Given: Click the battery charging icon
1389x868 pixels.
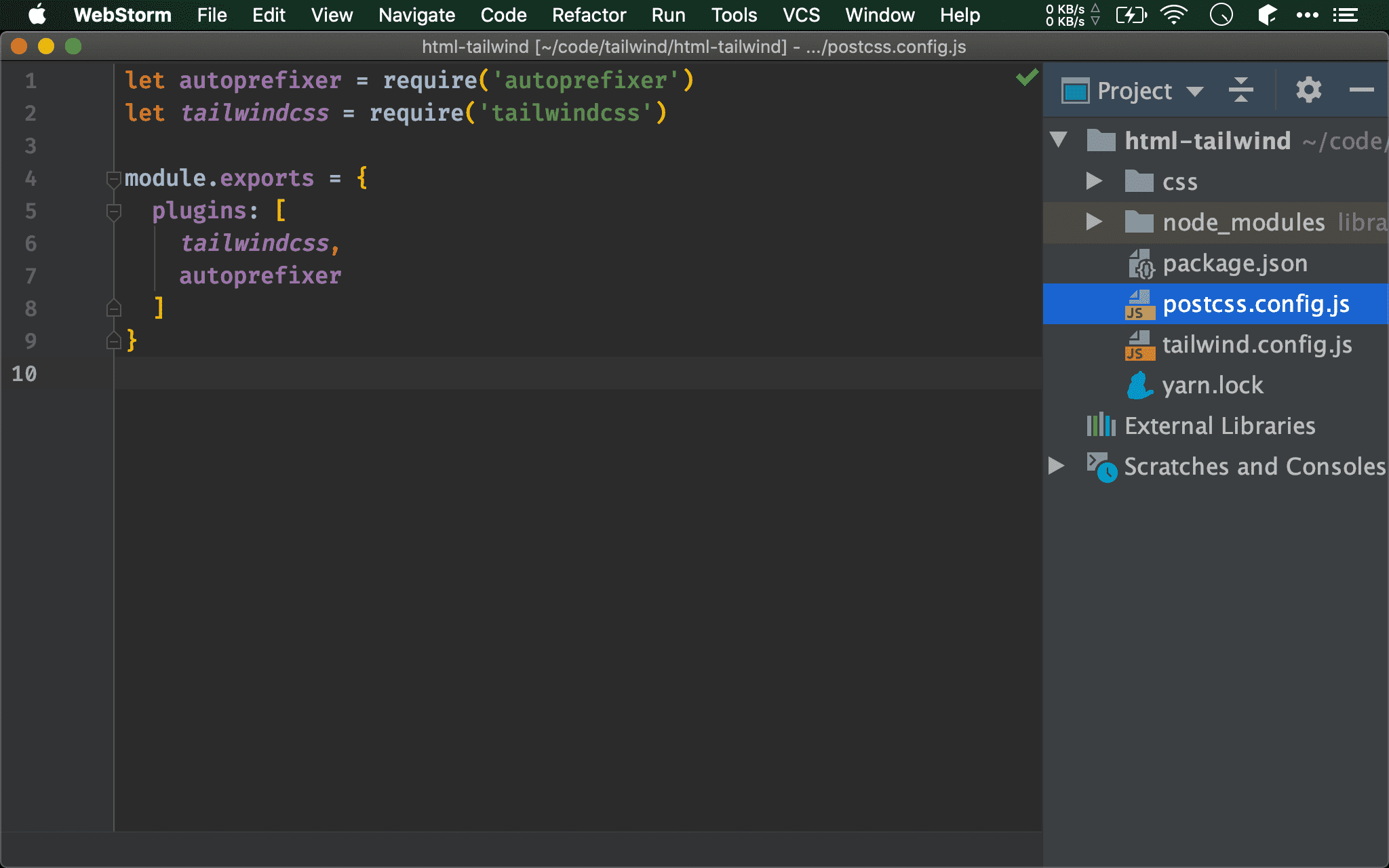Looking at the screenshot, I should 1131,15.
